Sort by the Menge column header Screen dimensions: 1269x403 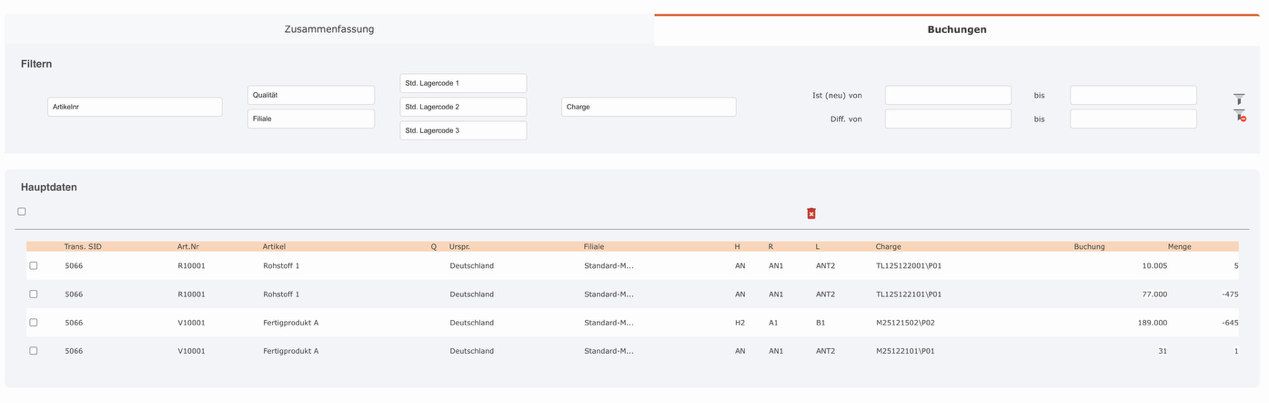point(1179,246)
